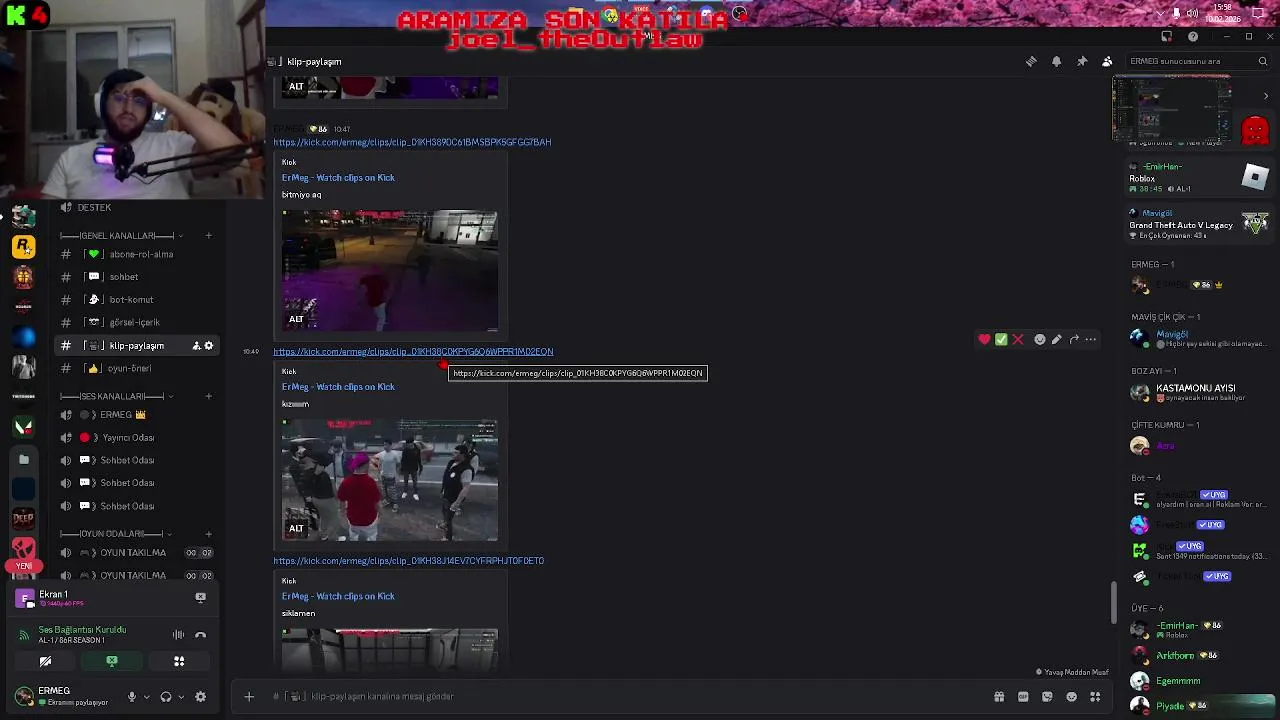Toggle camera on or off

point(45,661)
